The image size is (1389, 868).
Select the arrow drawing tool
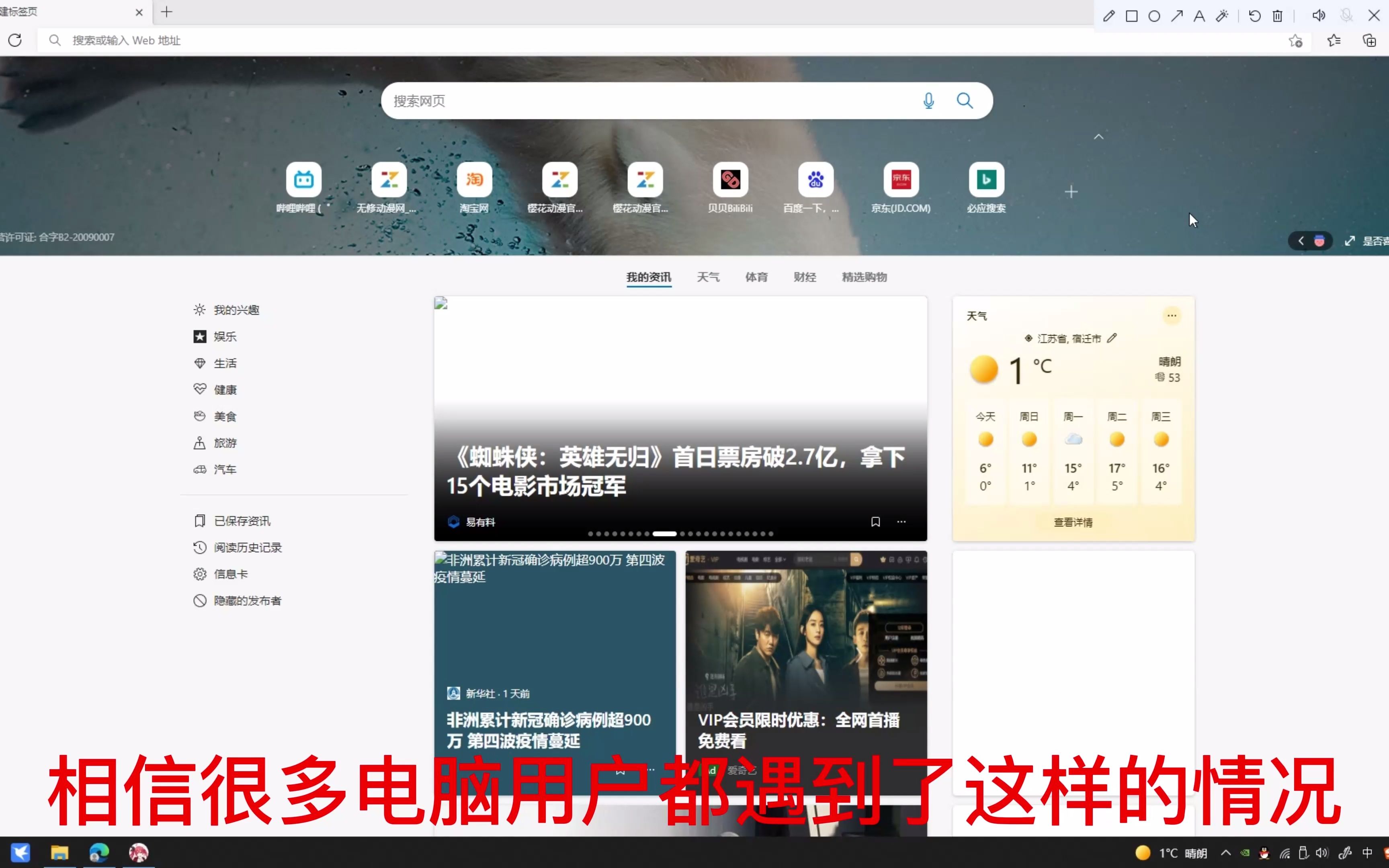(x=1177, y=16)
